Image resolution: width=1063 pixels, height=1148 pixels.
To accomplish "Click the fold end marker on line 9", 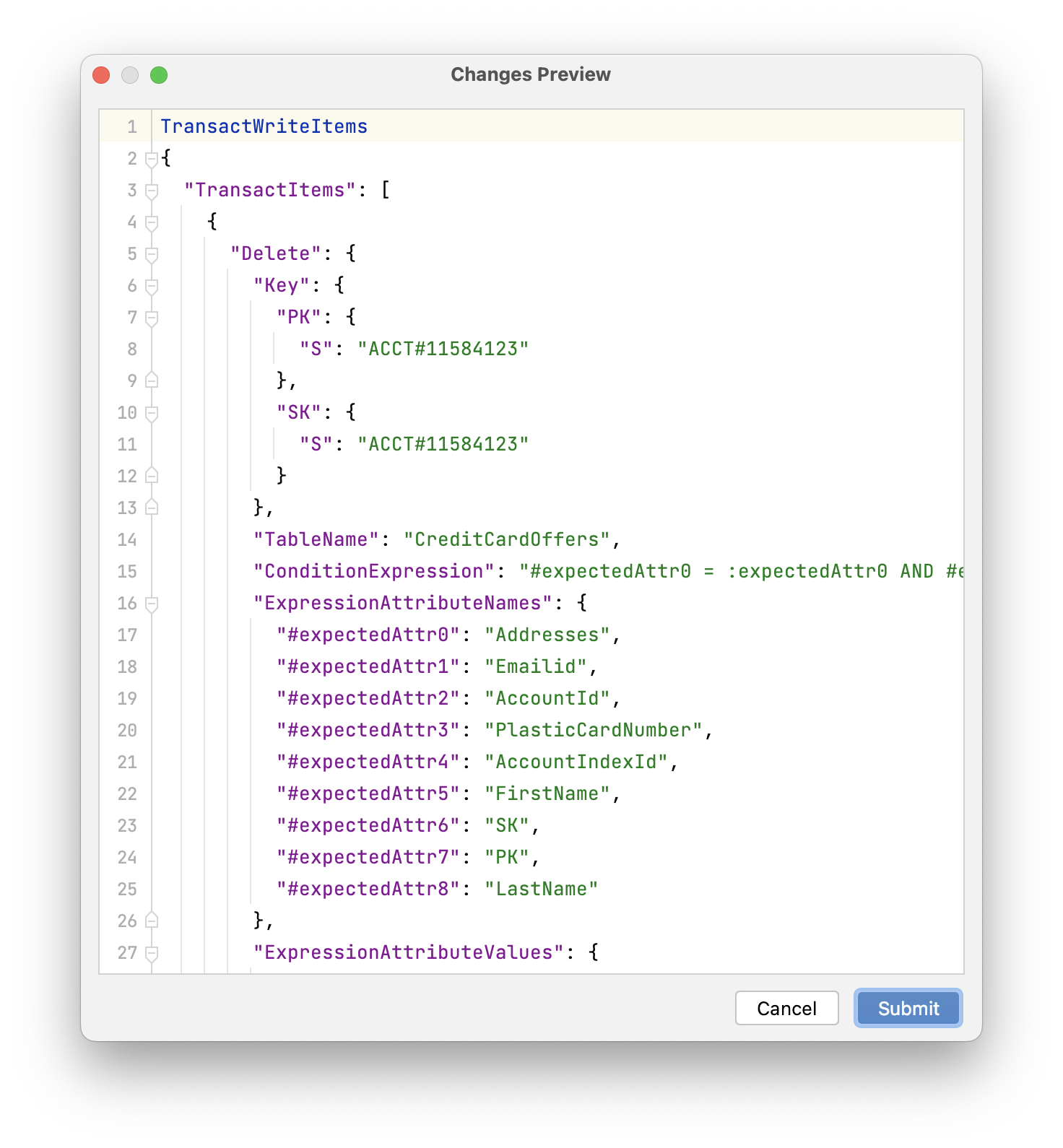I will click(x=152, y=380).
